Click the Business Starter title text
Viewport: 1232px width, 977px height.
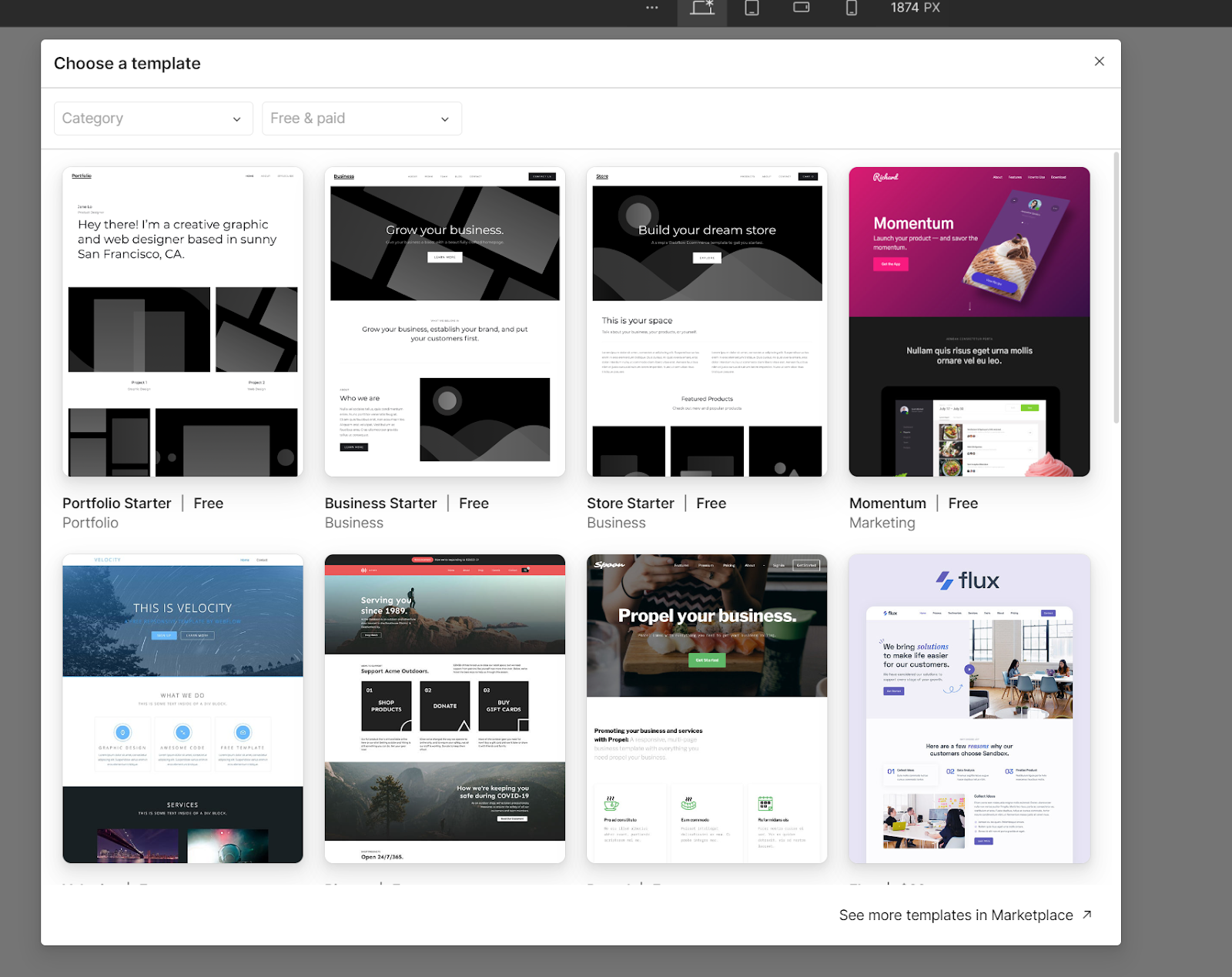(380, 504)
